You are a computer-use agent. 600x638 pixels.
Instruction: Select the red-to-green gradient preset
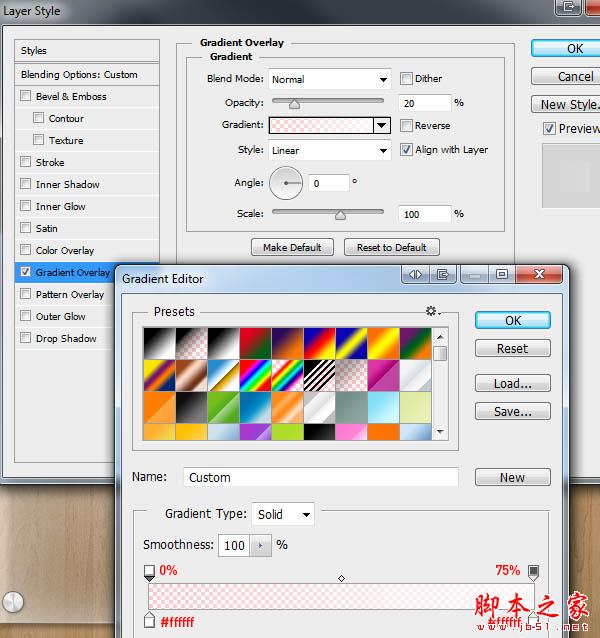pyautogui.click(x=255, y=343)
